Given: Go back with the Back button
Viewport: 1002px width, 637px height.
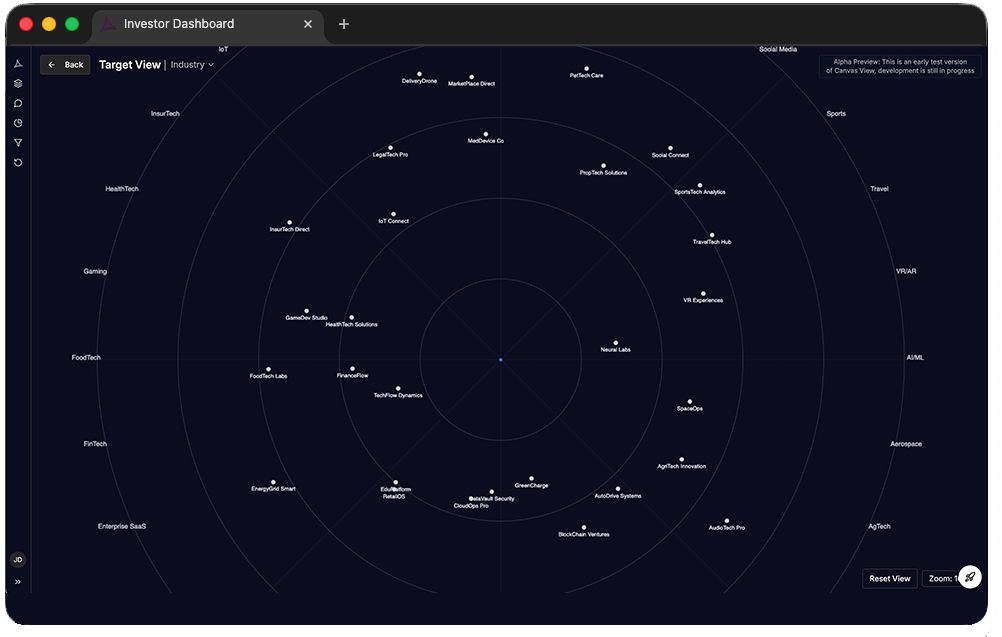Looking at the screenshot, I should coord(66,65).
